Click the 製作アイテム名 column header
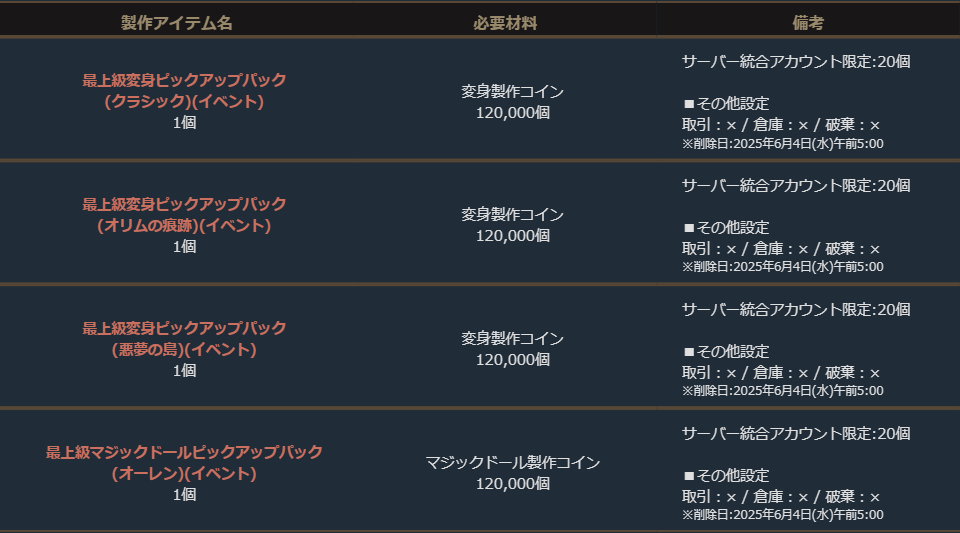The width and height of the screenshot is (960, 533). click(176, 23)
